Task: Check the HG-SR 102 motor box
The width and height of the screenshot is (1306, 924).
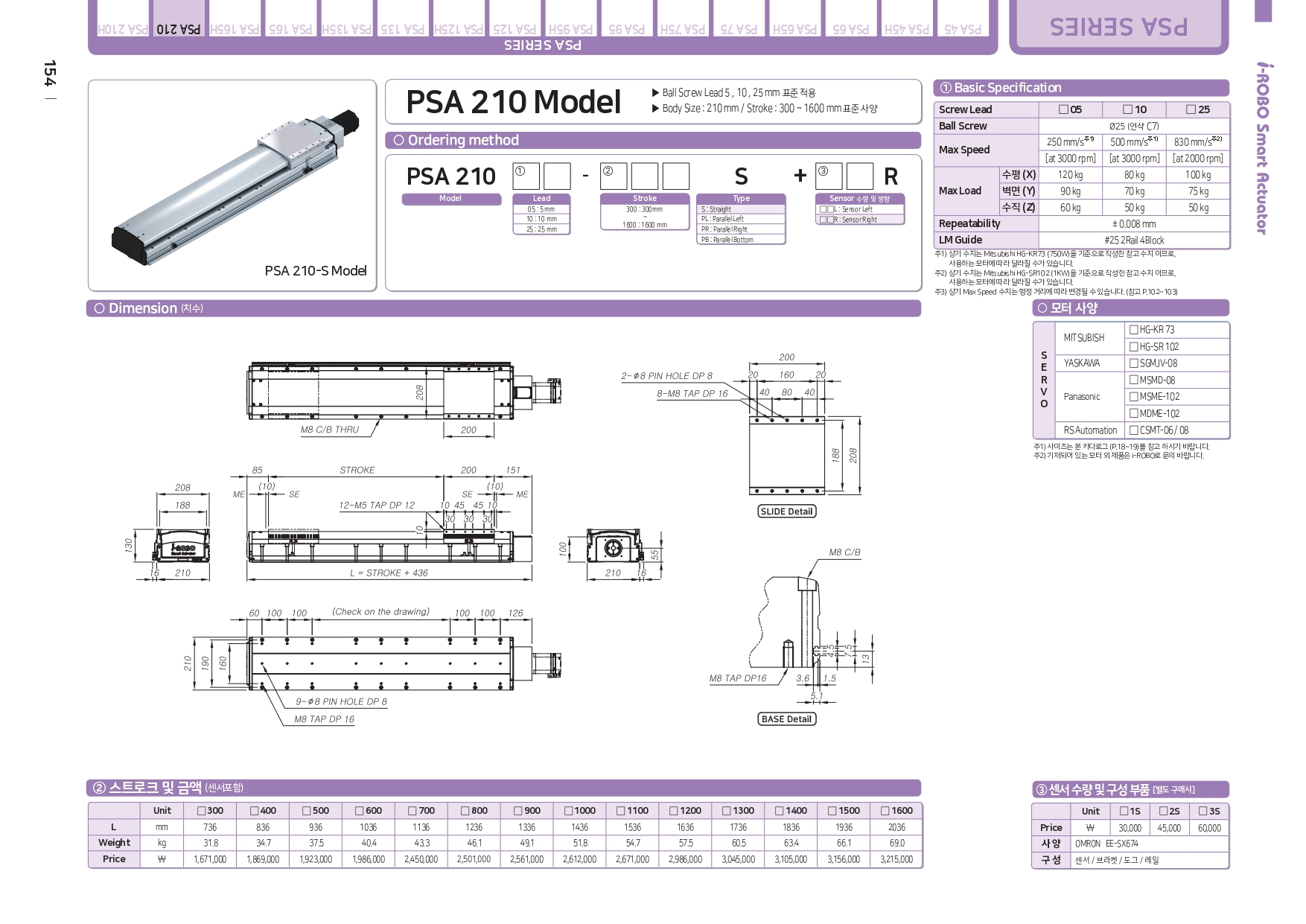Action: [1134, 346]
